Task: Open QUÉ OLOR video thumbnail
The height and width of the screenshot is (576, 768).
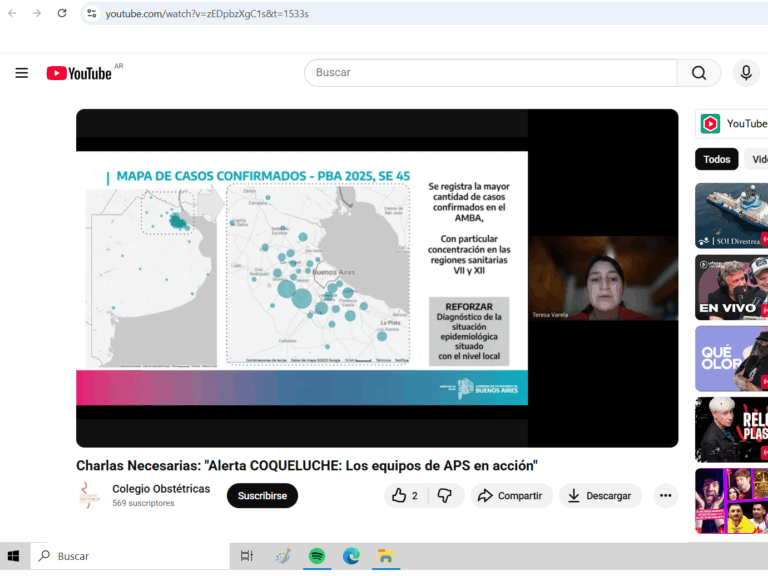Action: click(732, 359)
